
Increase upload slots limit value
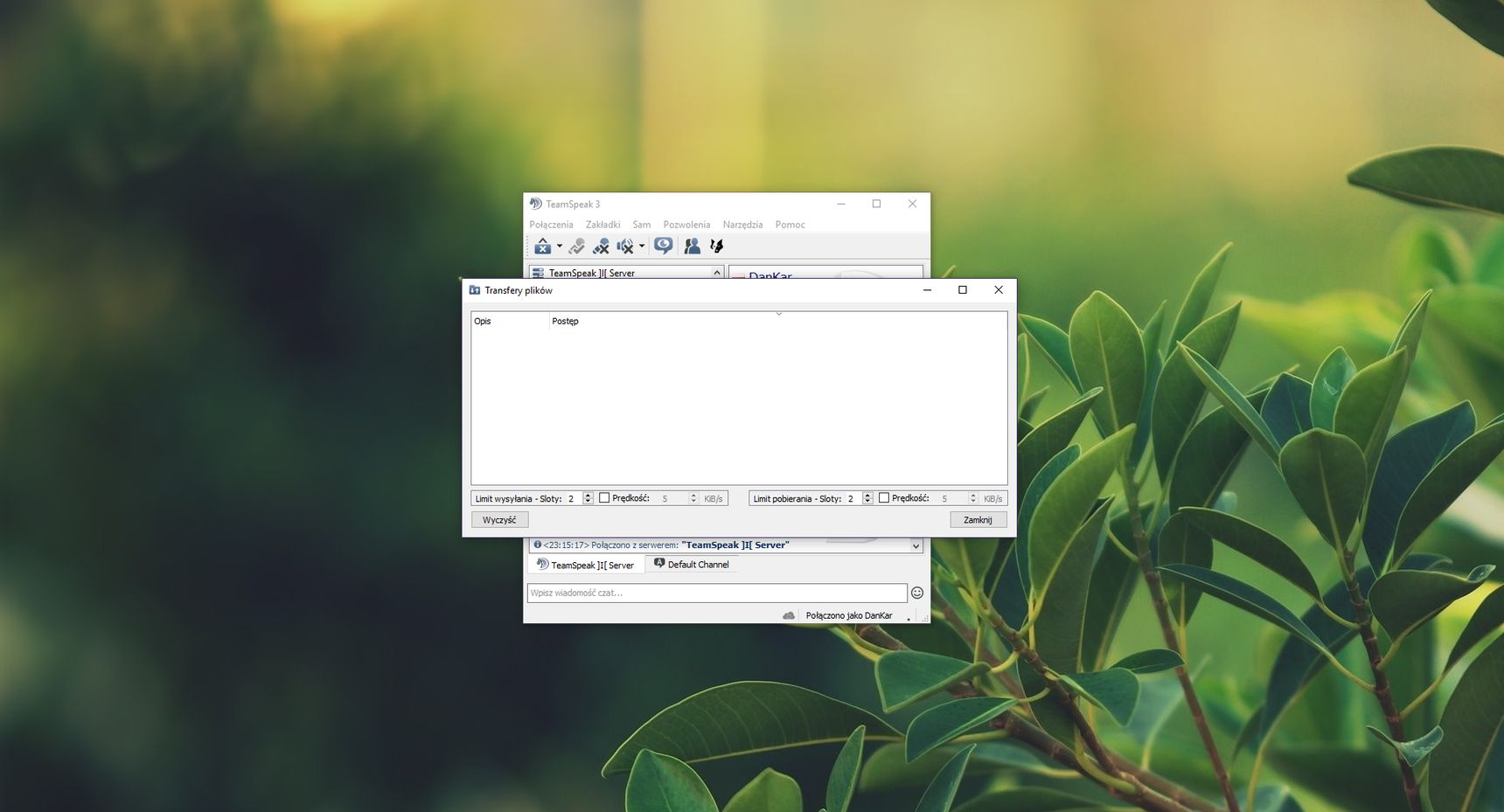click(x=588, y=496)
